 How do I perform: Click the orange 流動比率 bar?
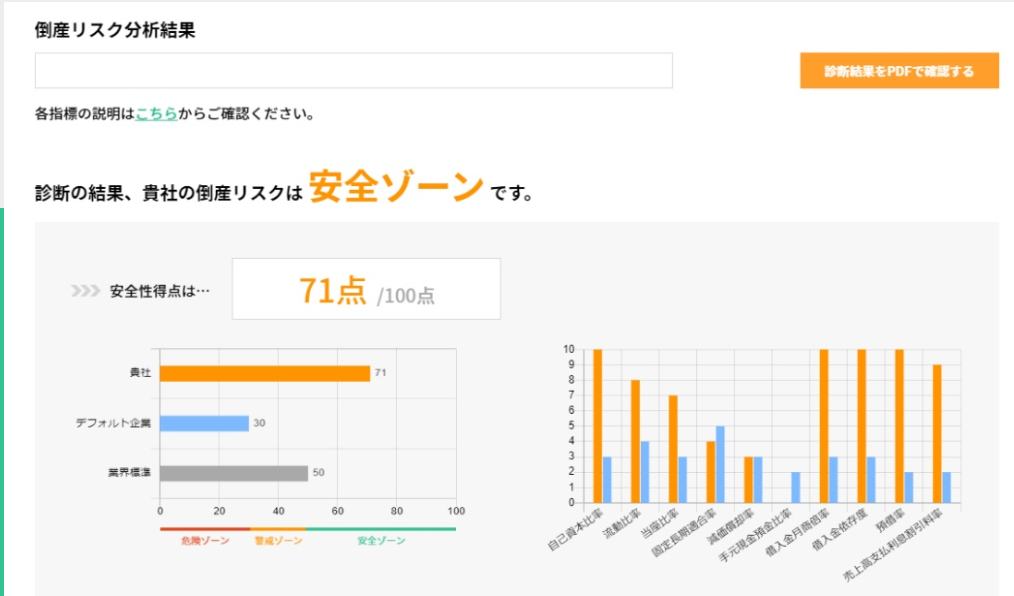(635, 441)
